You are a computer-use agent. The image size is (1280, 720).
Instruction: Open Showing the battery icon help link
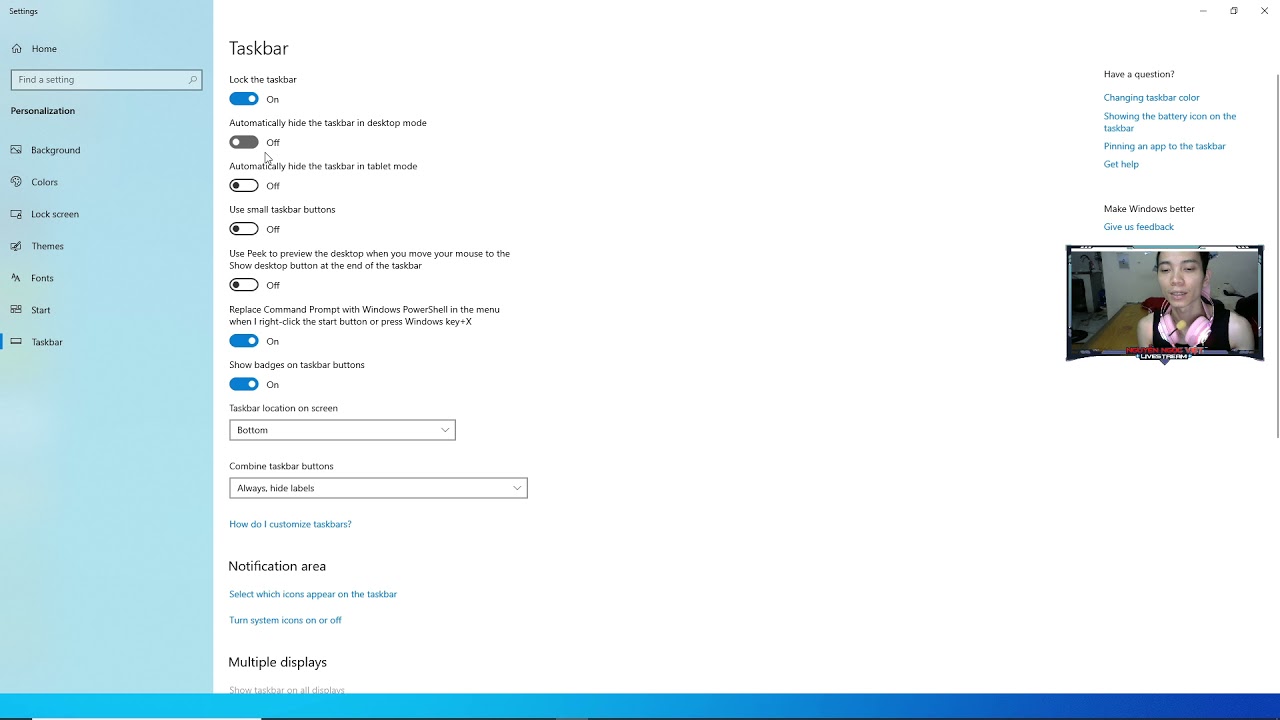coord(1170,122)
